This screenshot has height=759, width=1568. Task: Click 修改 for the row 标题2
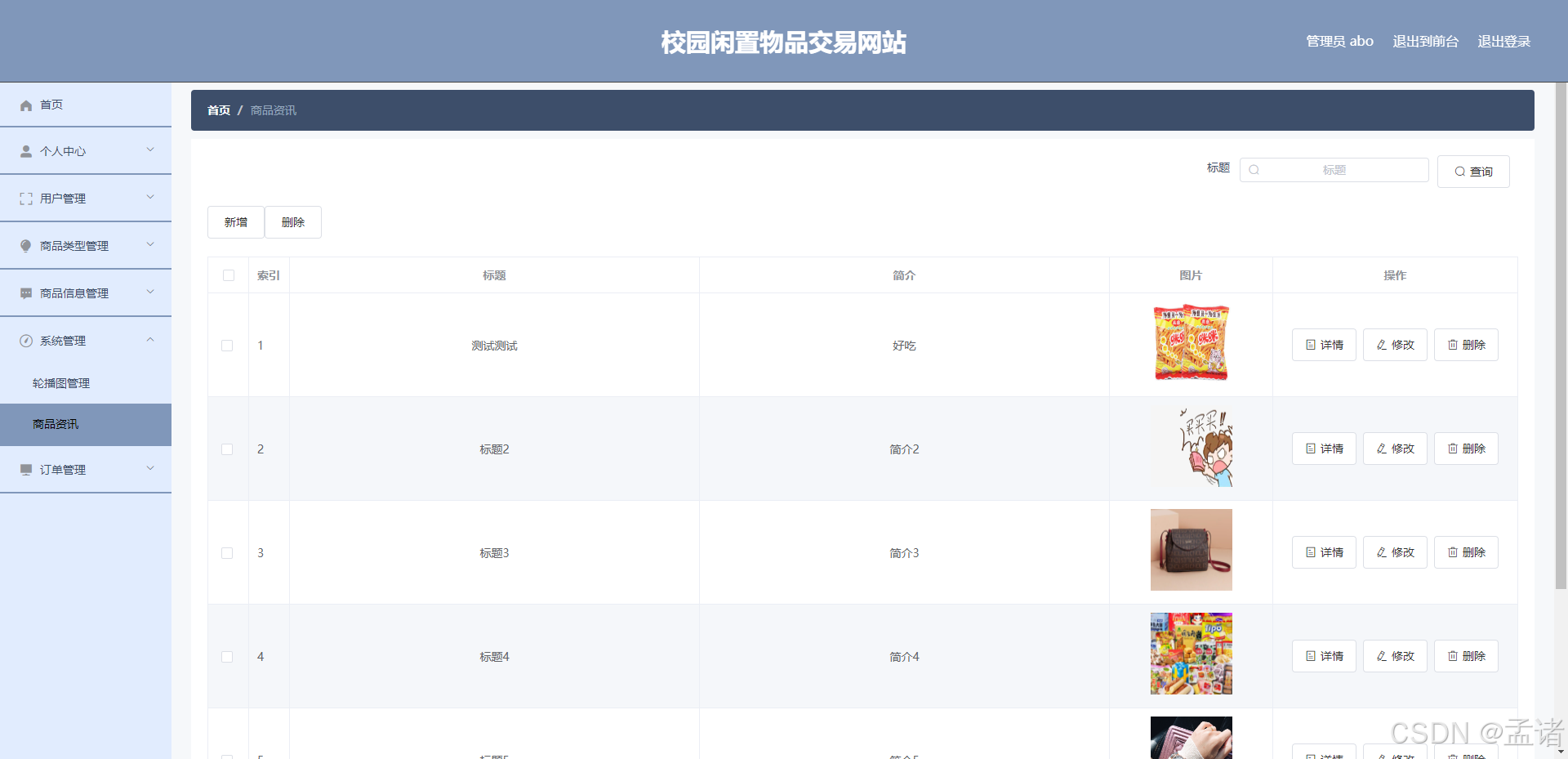coord(1395,449)
